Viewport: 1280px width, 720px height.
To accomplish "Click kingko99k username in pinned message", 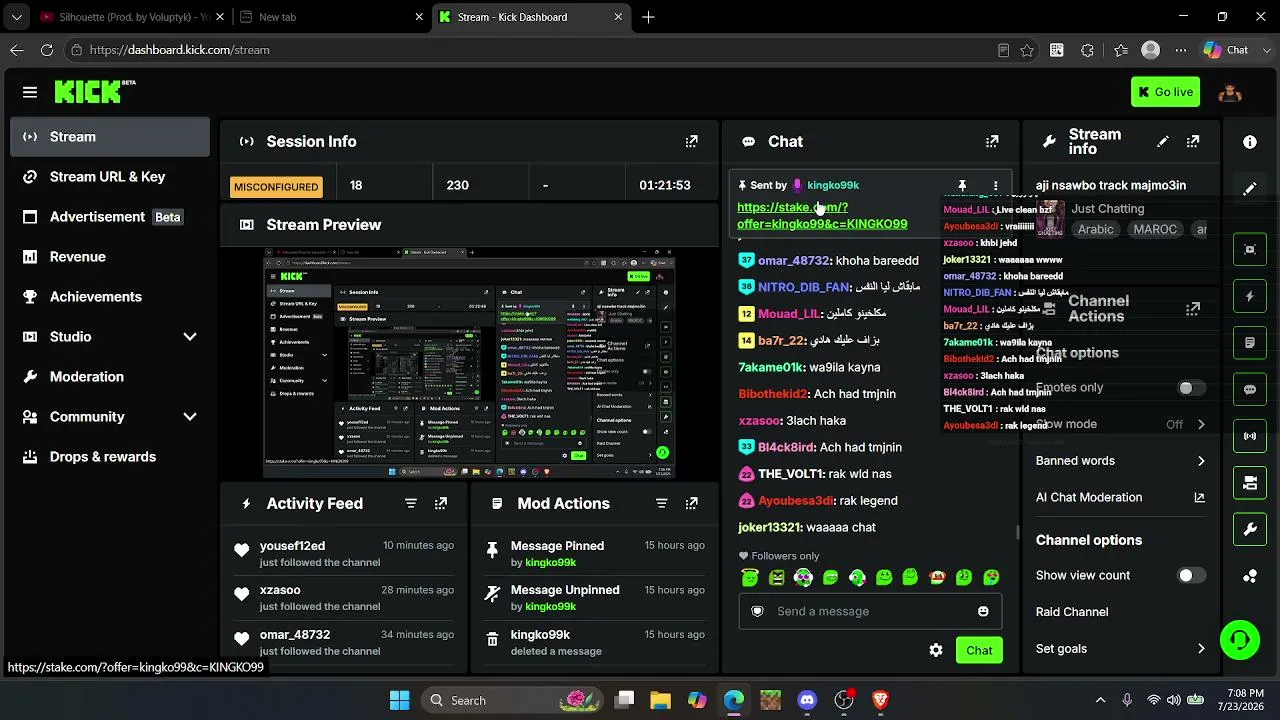I will (833, 186).
